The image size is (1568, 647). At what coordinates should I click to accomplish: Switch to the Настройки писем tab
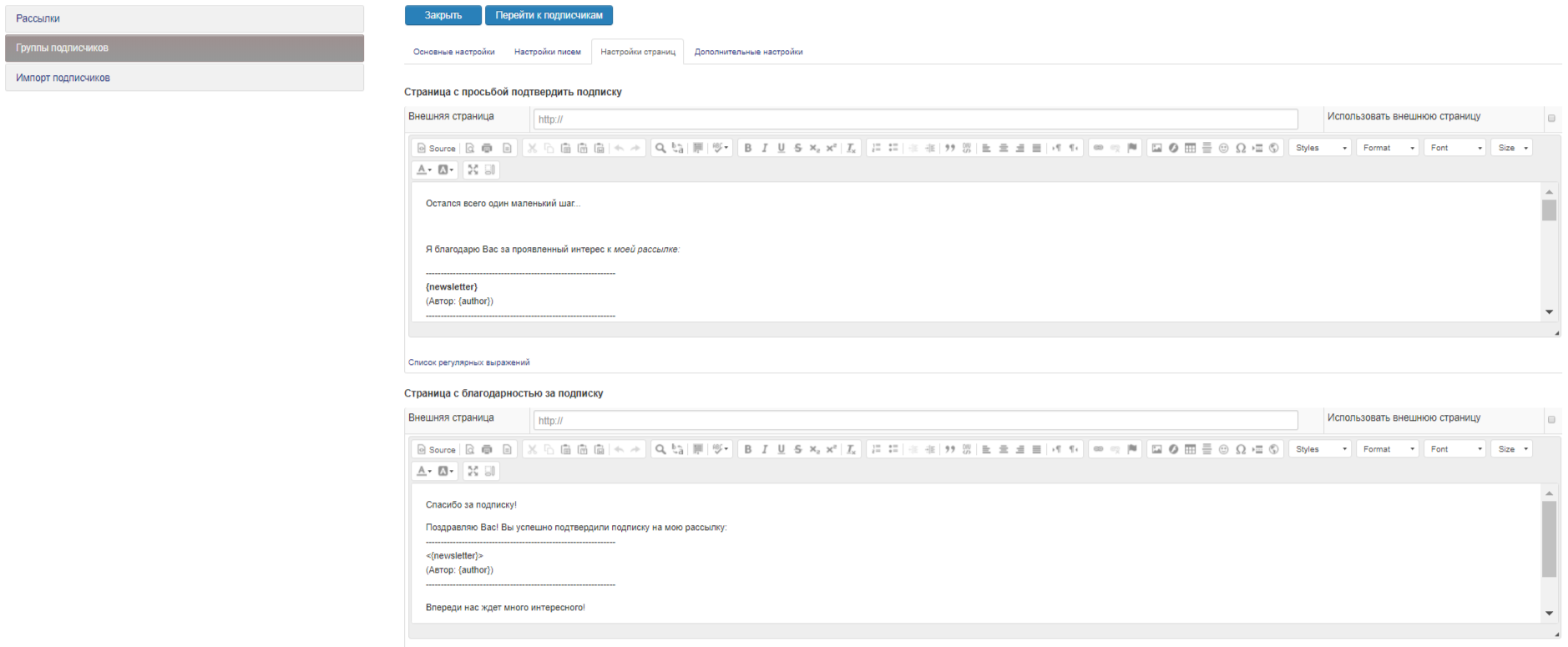pyautogui.click(x=547, y=52)
